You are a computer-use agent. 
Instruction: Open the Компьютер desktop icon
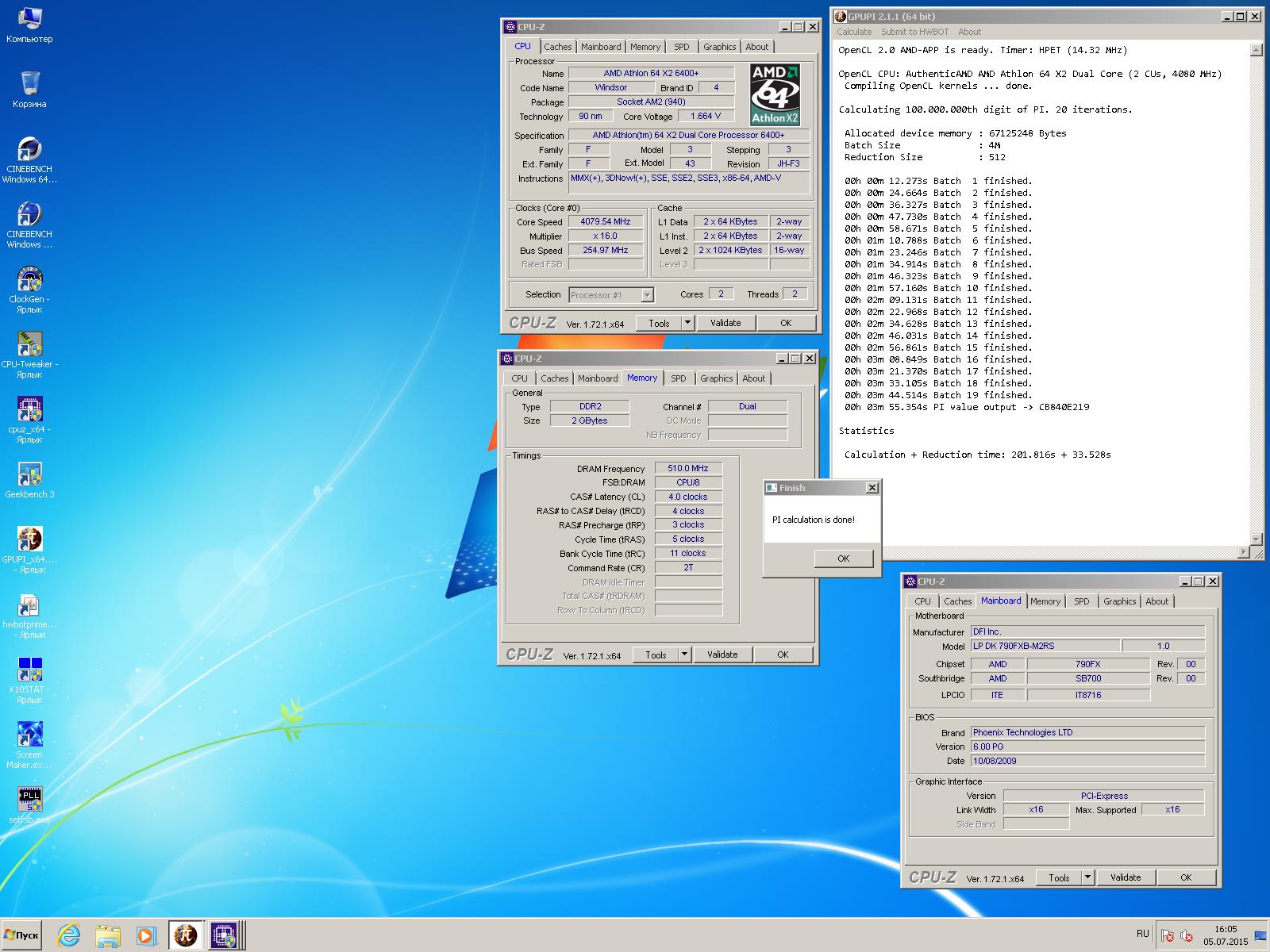point(29,24)
